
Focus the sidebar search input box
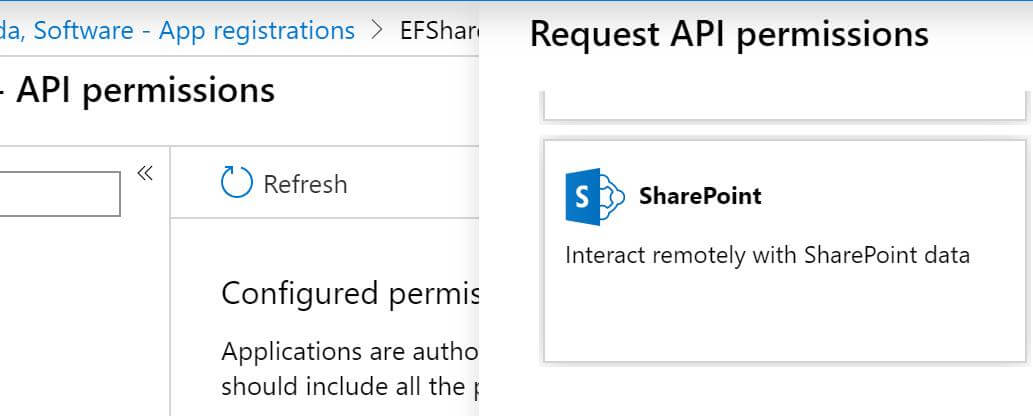60,194
